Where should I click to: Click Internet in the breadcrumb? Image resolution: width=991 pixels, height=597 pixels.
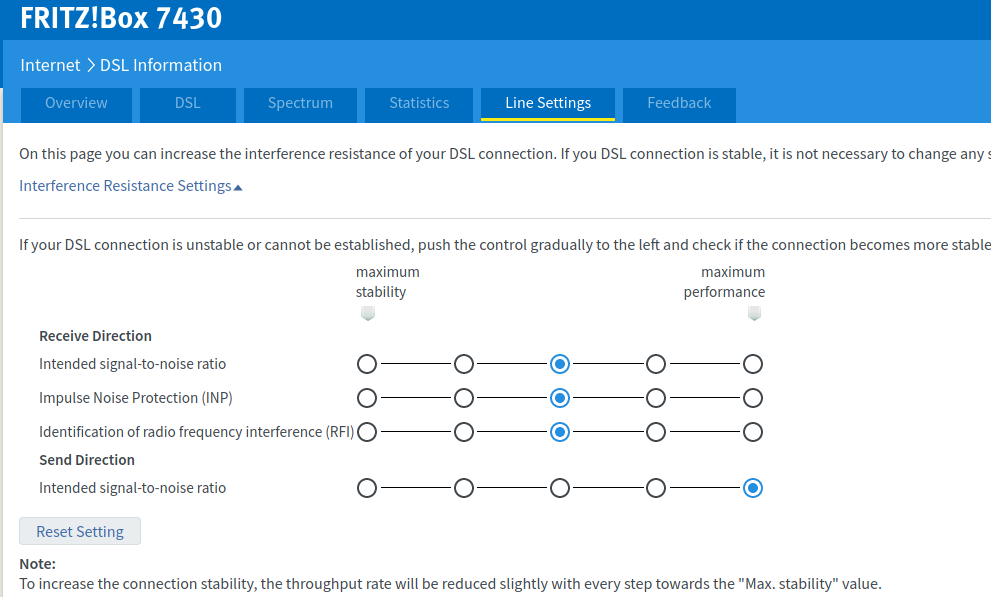coord(50,65)
